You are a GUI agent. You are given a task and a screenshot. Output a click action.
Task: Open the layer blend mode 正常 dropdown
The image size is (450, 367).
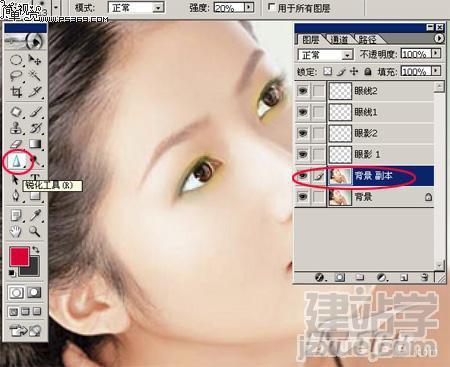pos(325,55)
